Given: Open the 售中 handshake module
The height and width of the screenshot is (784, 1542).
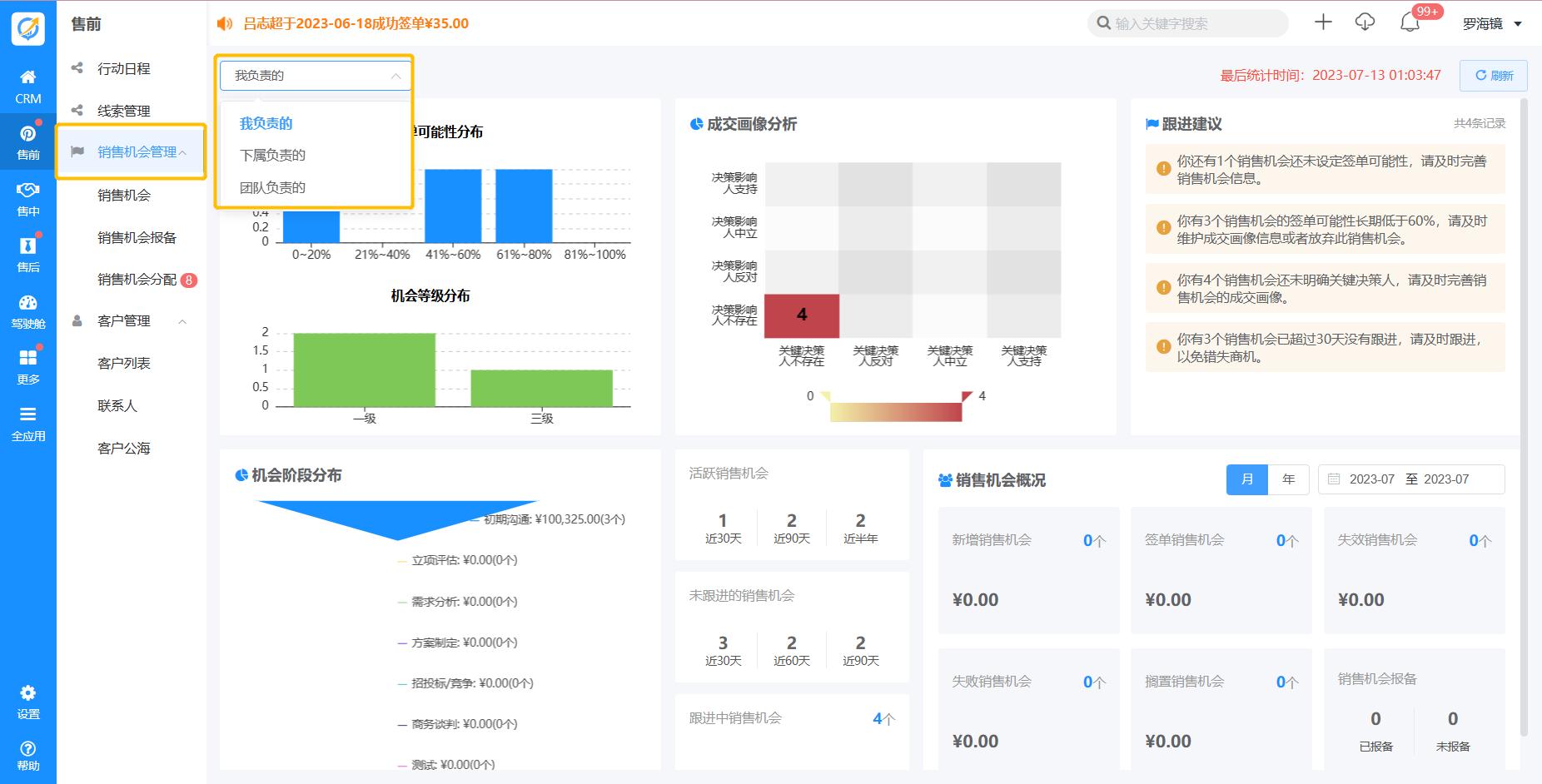Looking at the screenshot, I should (27, 199).
